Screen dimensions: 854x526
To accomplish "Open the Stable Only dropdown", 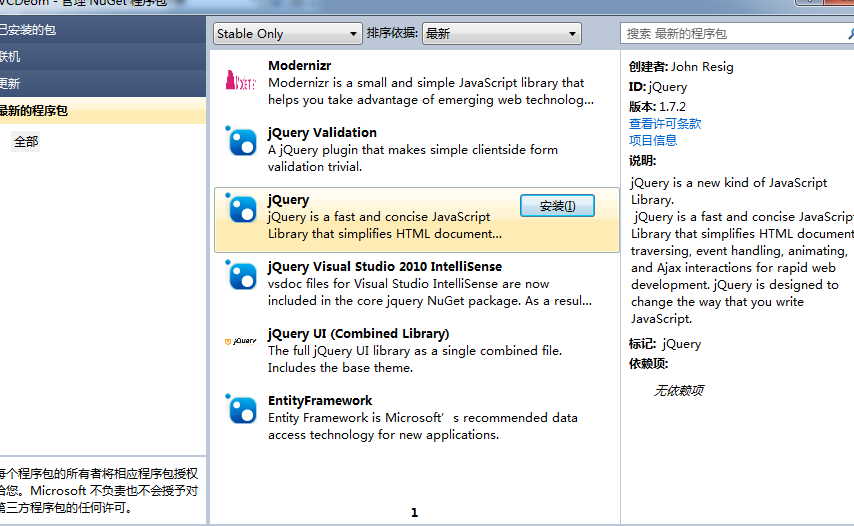I will pyautogui.click(x=288, y=34).
